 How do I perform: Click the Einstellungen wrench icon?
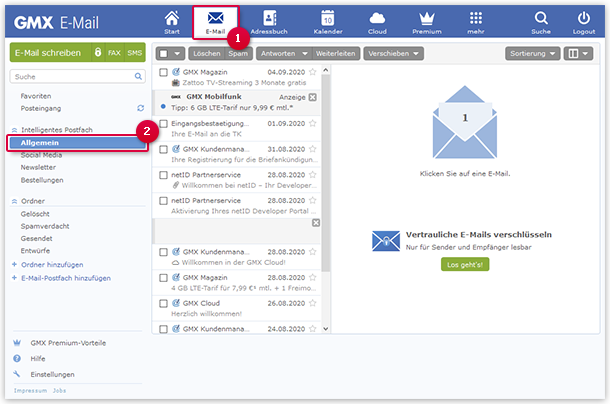pyautogui.click(x=17, y=374)
